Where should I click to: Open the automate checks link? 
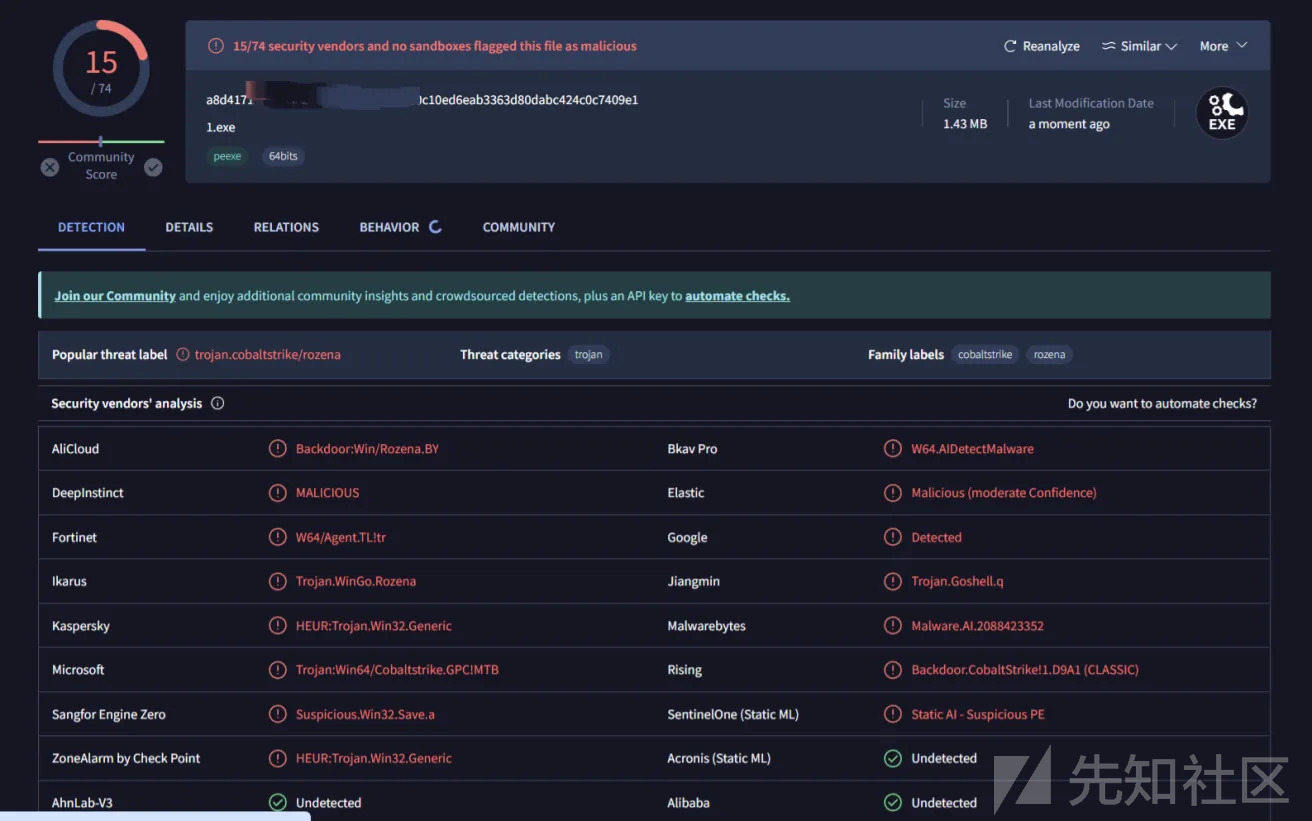(737, 296)
